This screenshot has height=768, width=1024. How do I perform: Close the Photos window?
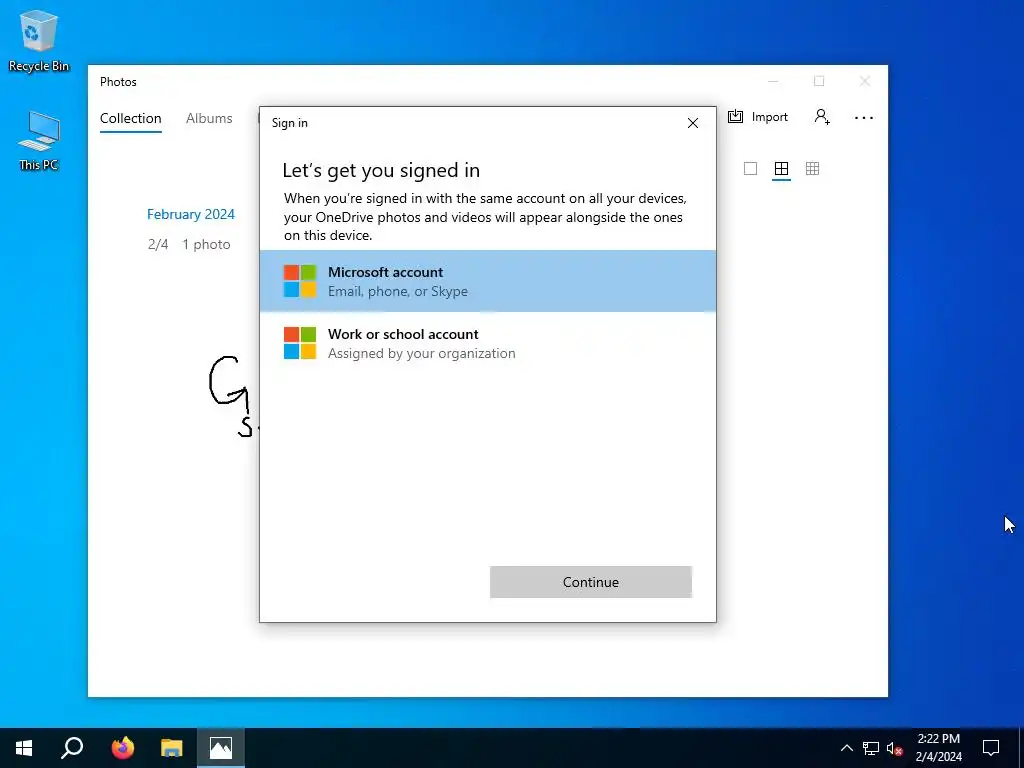[865, 81]
